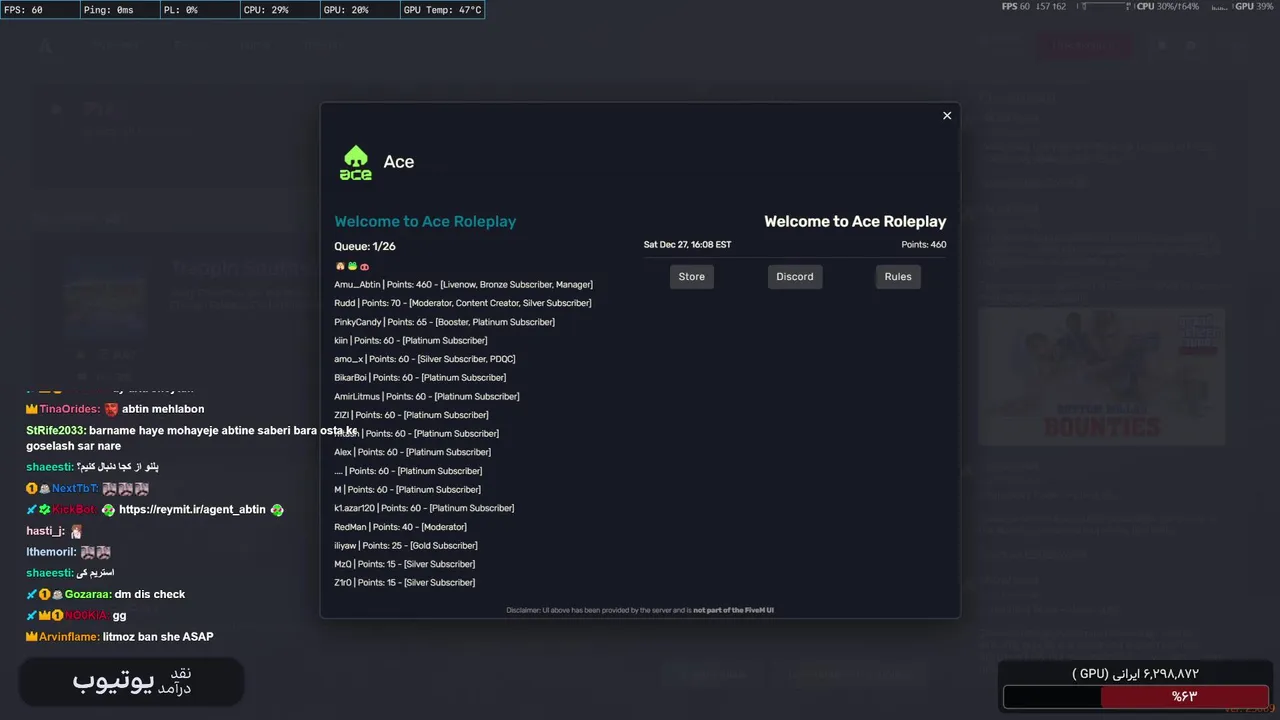Open the reymit.ir/agent_abtin link in chat
The image size is (1280, 720).
tap(192, 510)
